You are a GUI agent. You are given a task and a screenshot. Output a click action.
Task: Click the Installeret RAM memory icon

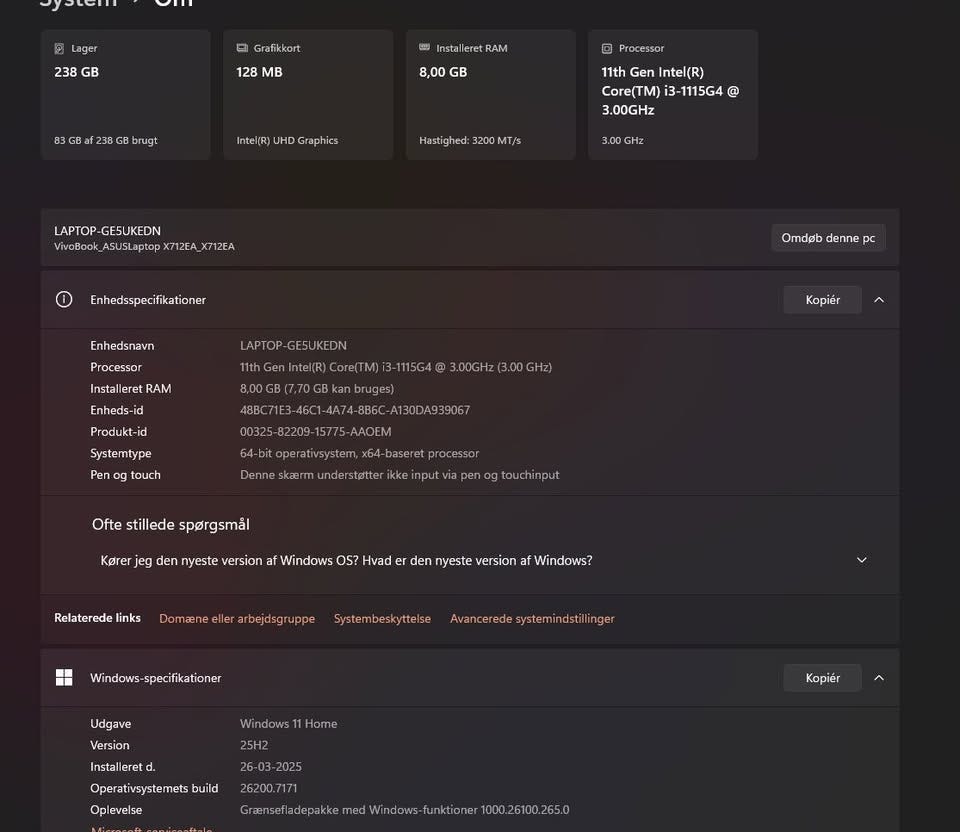[425, 48]
